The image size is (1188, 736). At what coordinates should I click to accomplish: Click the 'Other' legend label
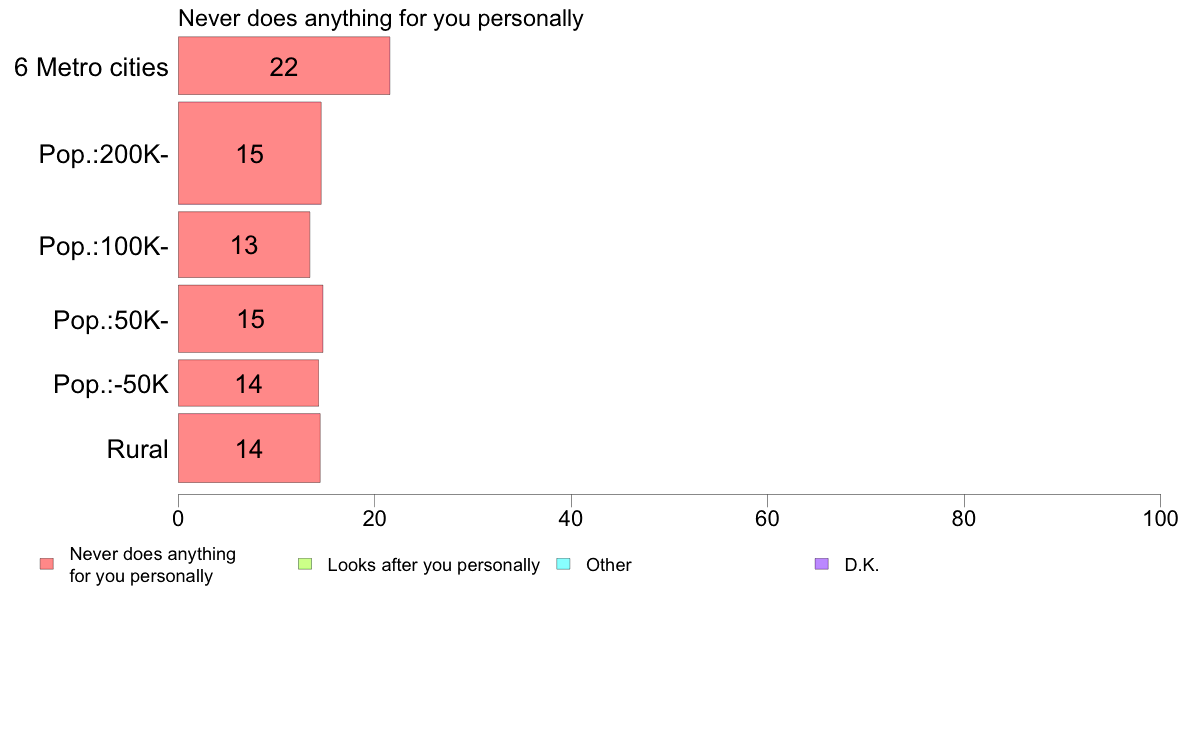point(608,565)
